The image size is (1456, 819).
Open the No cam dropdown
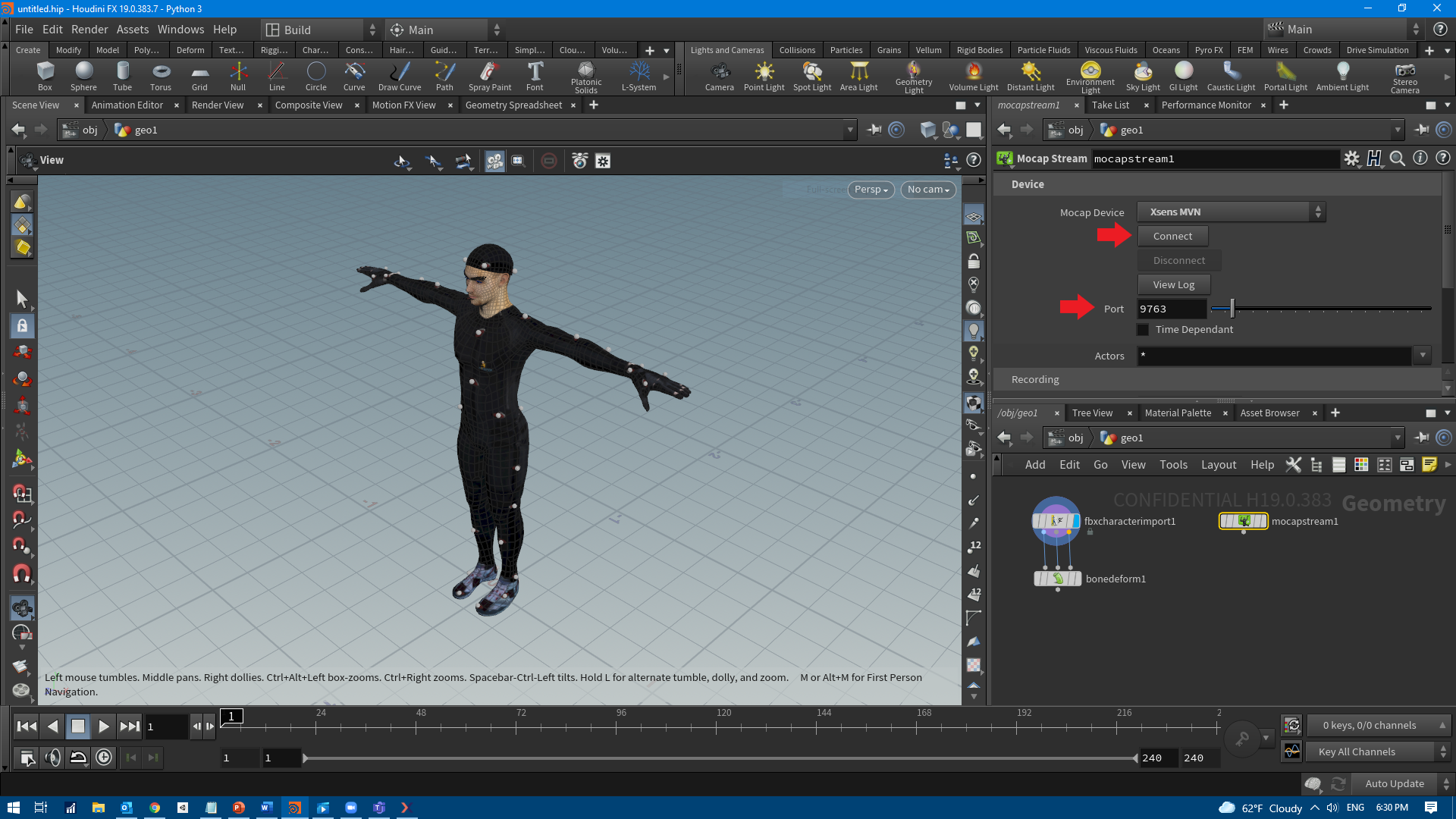click(x=928, y=190)
